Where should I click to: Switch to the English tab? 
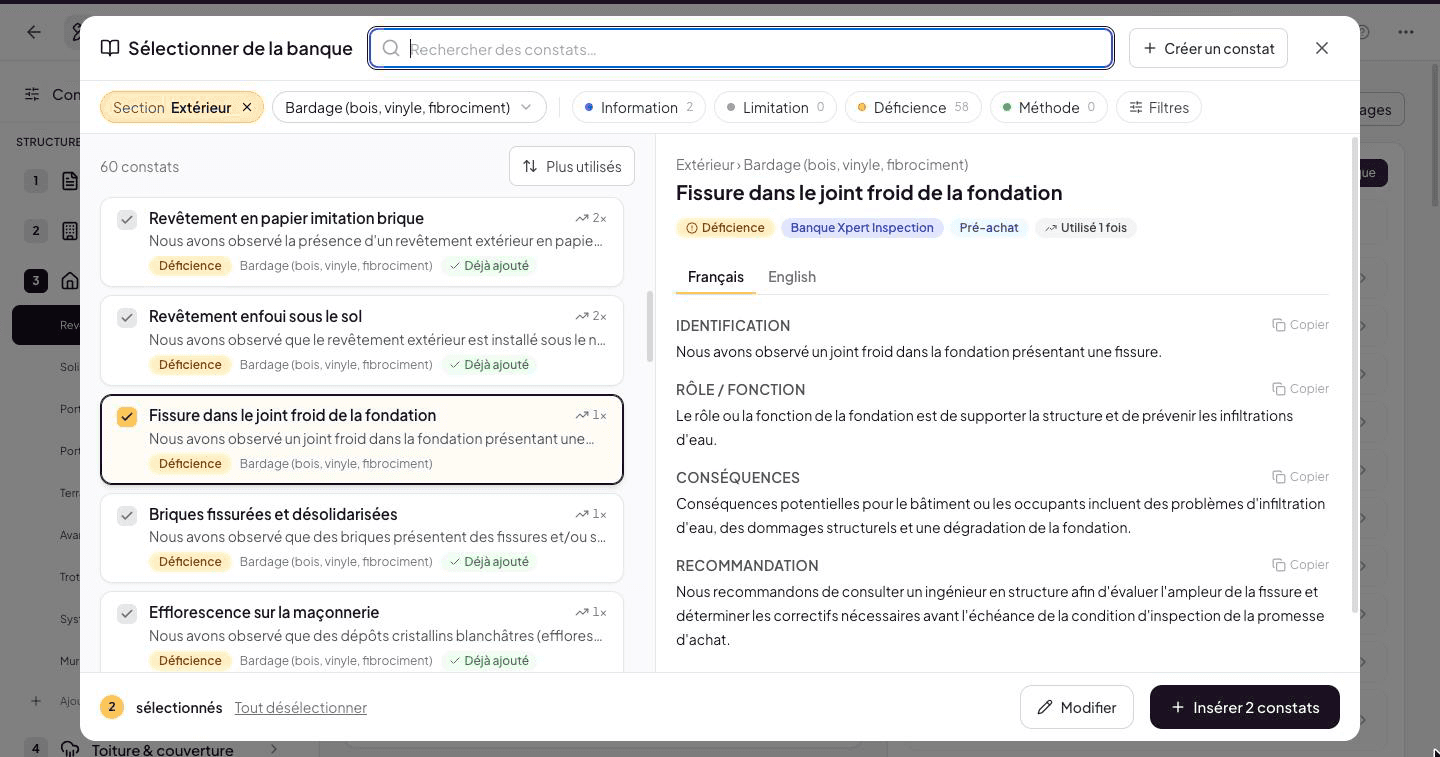(792, 276)
